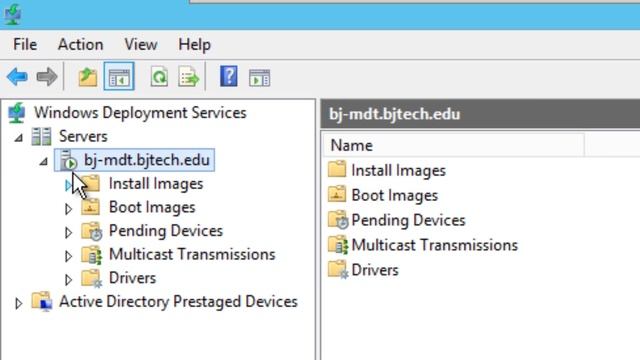640x360 pixels.
Task: Click the Back arrow toolbar button
Action: [17, 77]
